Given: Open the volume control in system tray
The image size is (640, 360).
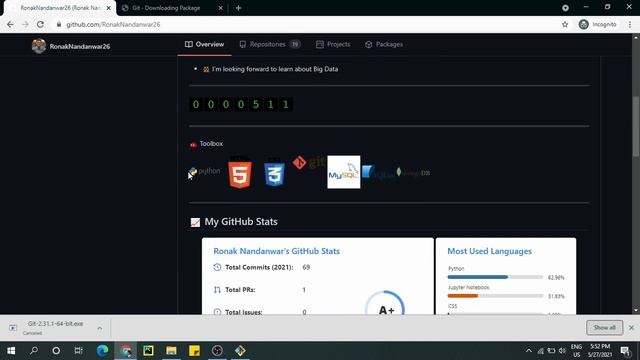Looking at the screenshot, I should (562, 351).
